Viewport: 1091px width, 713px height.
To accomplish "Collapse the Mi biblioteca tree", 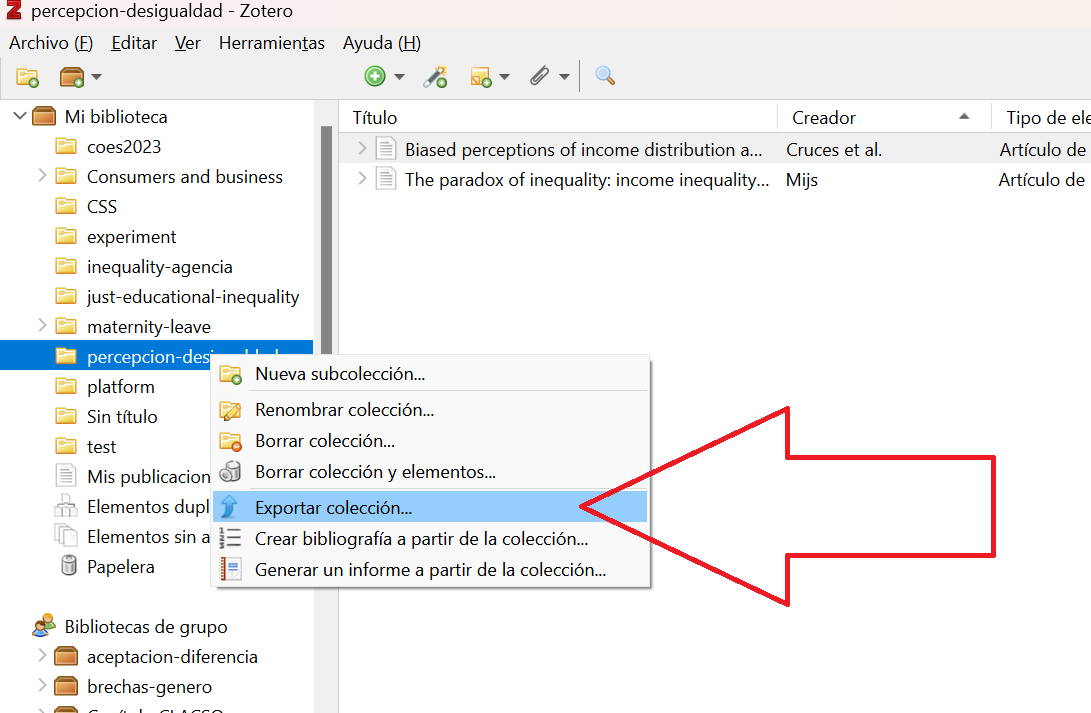I will [20, 117].
